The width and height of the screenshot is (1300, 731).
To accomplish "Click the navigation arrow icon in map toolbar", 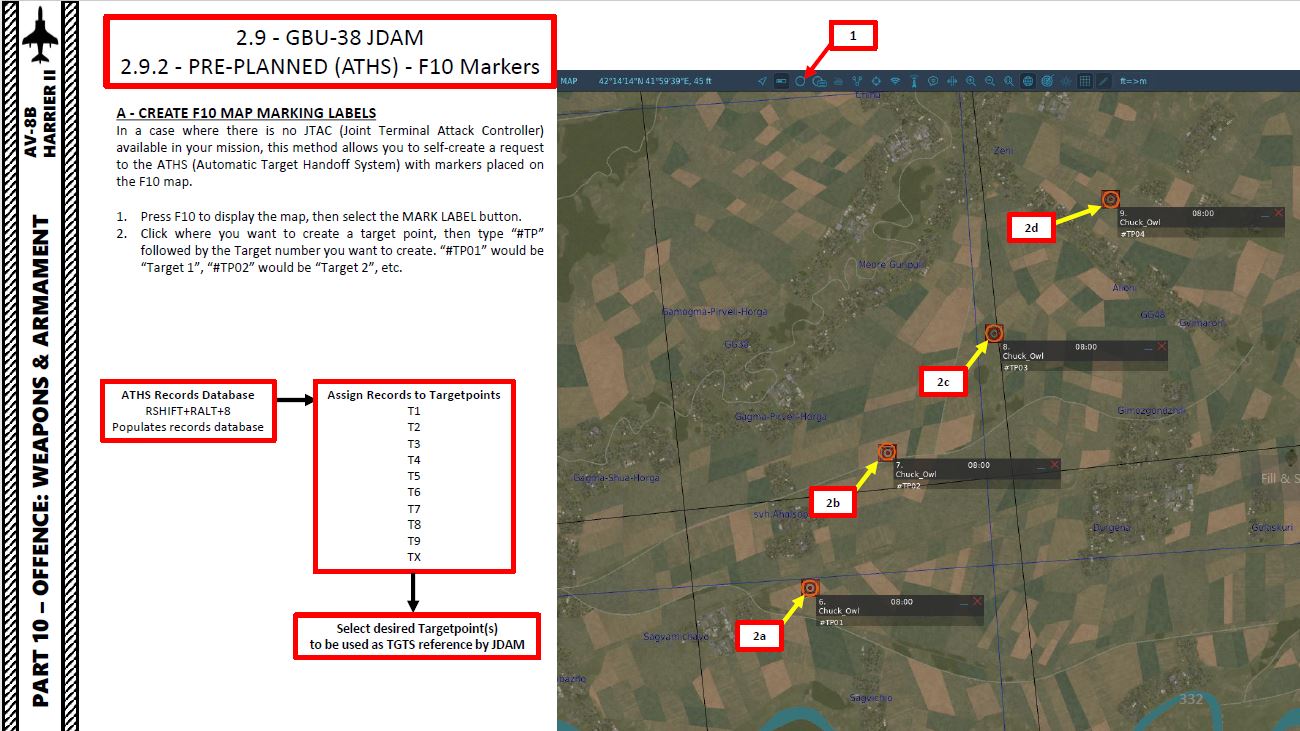I will click(x=762, y=81).
